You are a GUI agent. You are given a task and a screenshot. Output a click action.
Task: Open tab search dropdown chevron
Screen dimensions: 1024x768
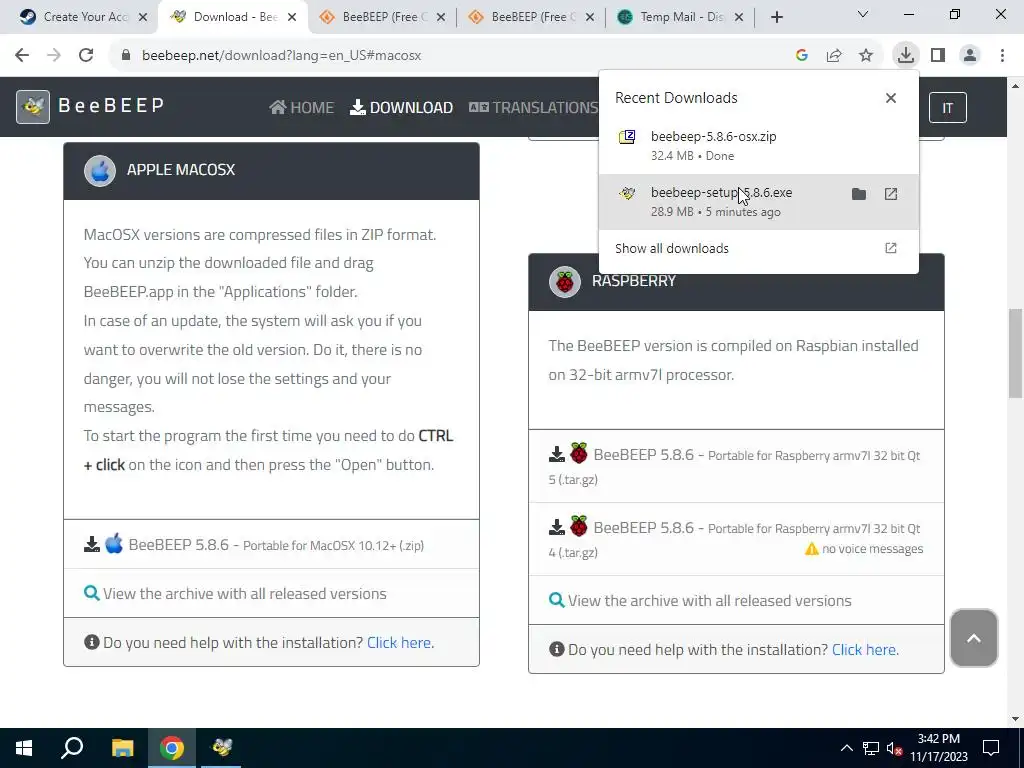(863, 14)
